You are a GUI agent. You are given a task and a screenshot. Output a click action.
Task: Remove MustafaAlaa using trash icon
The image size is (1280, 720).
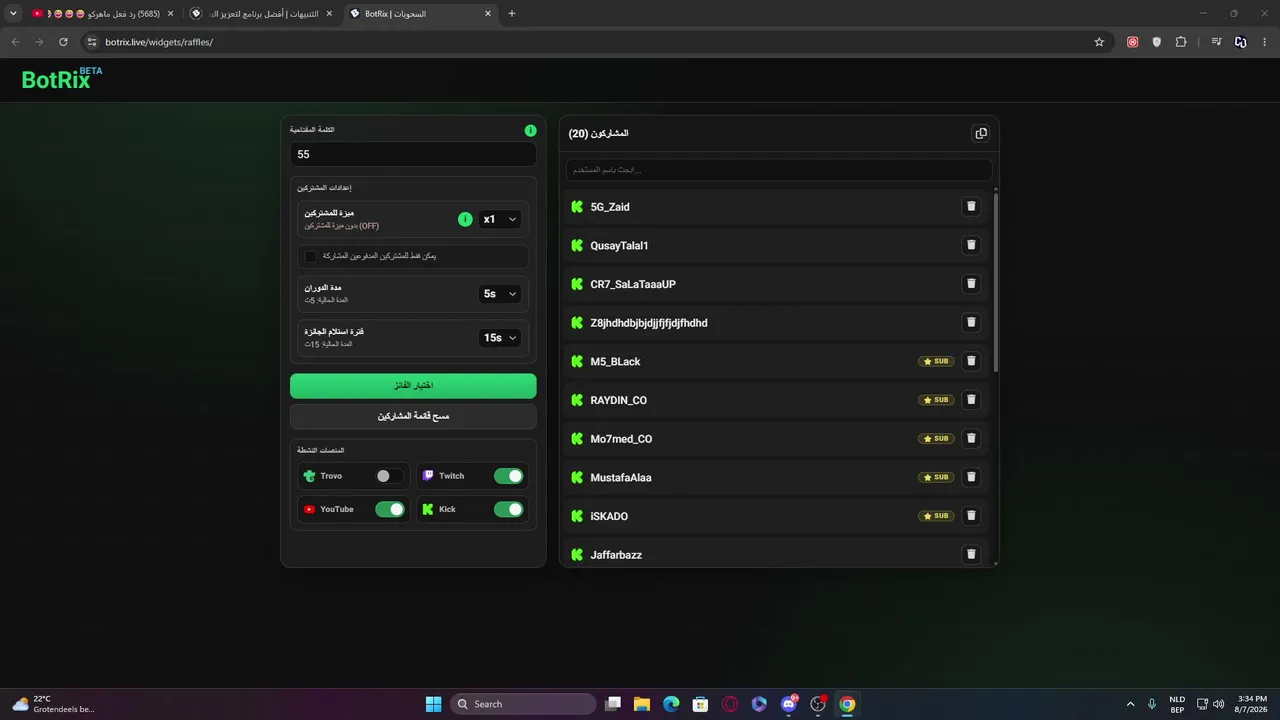pyautogui.click(x=970, y=477)
